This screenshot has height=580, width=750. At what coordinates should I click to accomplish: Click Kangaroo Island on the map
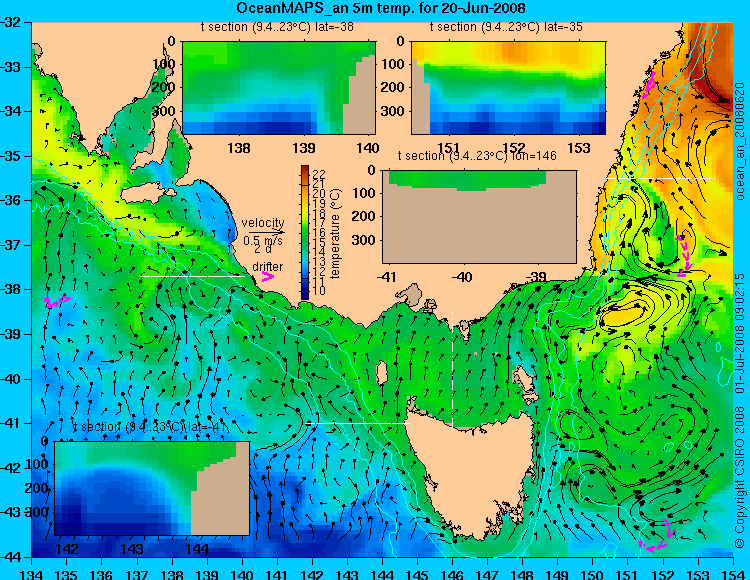(146, 193)
